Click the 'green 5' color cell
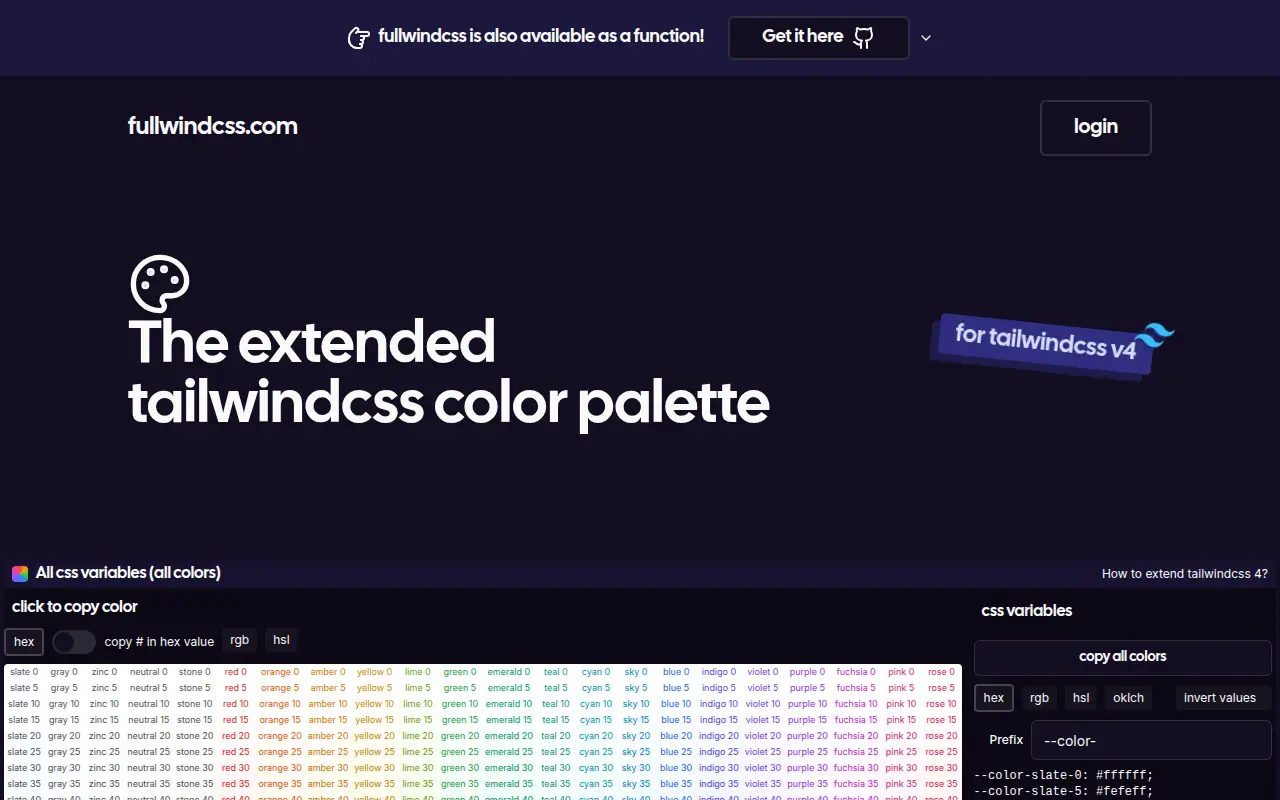 [x=460, y=688]
